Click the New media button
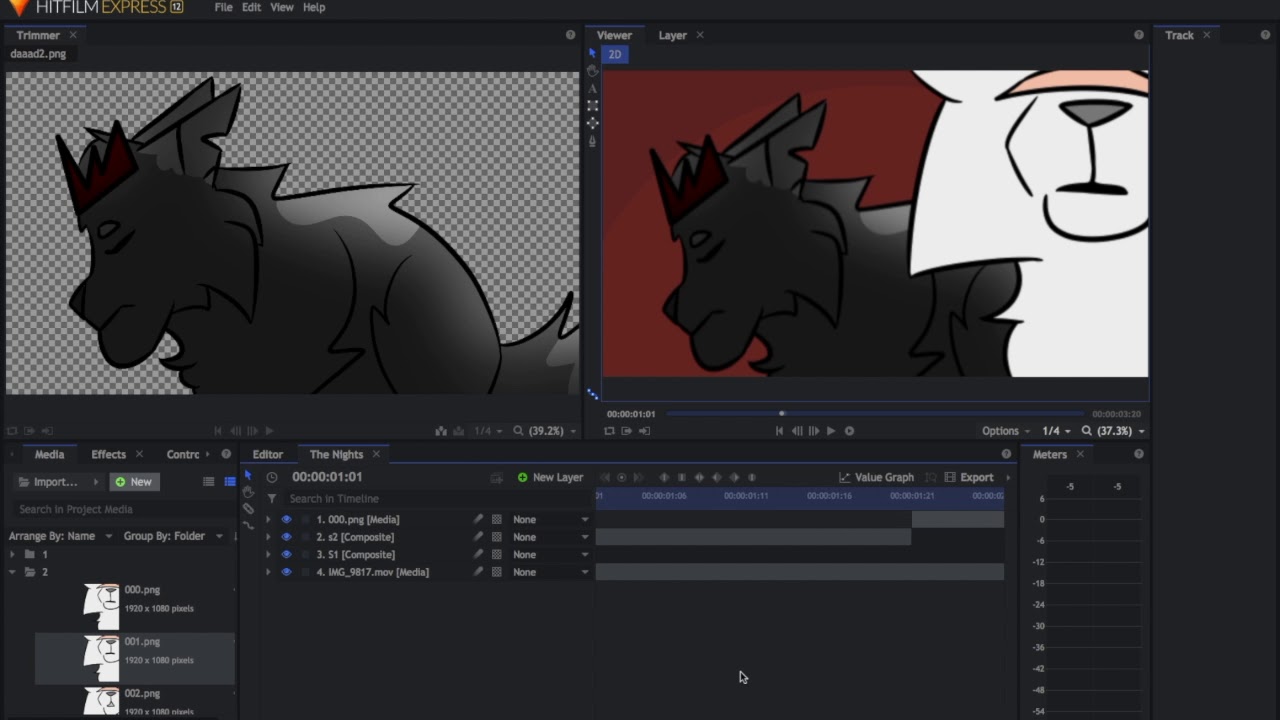Viewport: 1280px width, 720px height. pos(134,482)
